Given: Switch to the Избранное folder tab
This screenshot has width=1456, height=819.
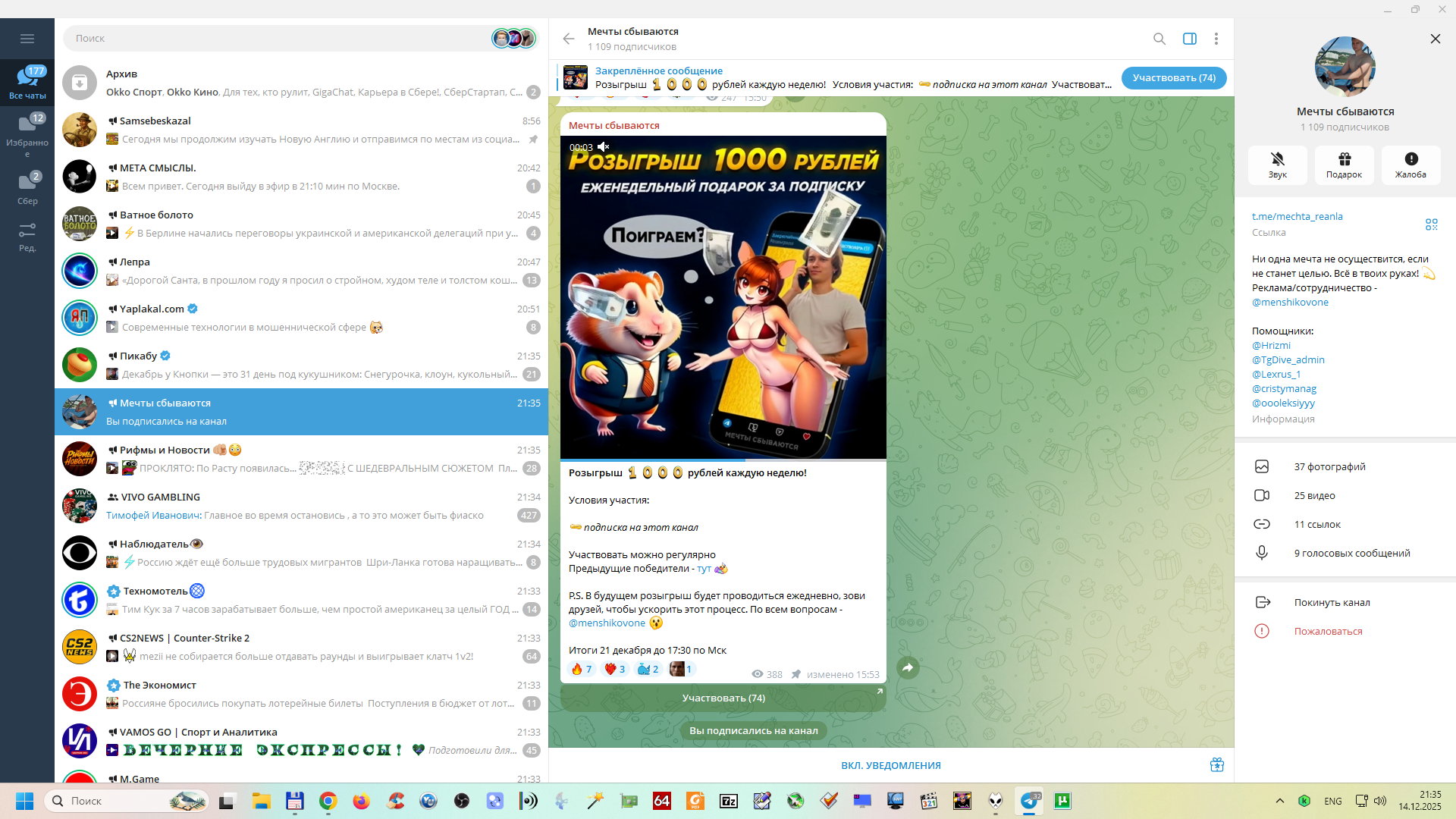Looking at the screenshot, I should tap(27, 135).
